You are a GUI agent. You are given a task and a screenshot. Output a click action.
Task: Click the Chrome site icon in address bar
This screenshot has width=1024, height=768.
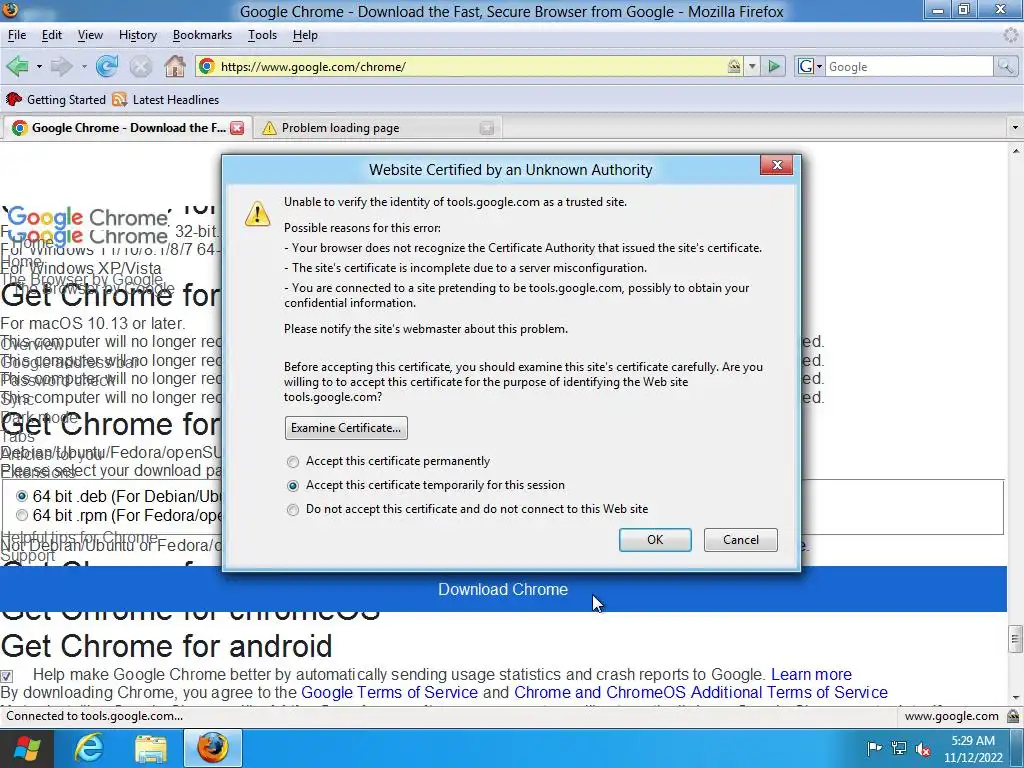point(207,66)
